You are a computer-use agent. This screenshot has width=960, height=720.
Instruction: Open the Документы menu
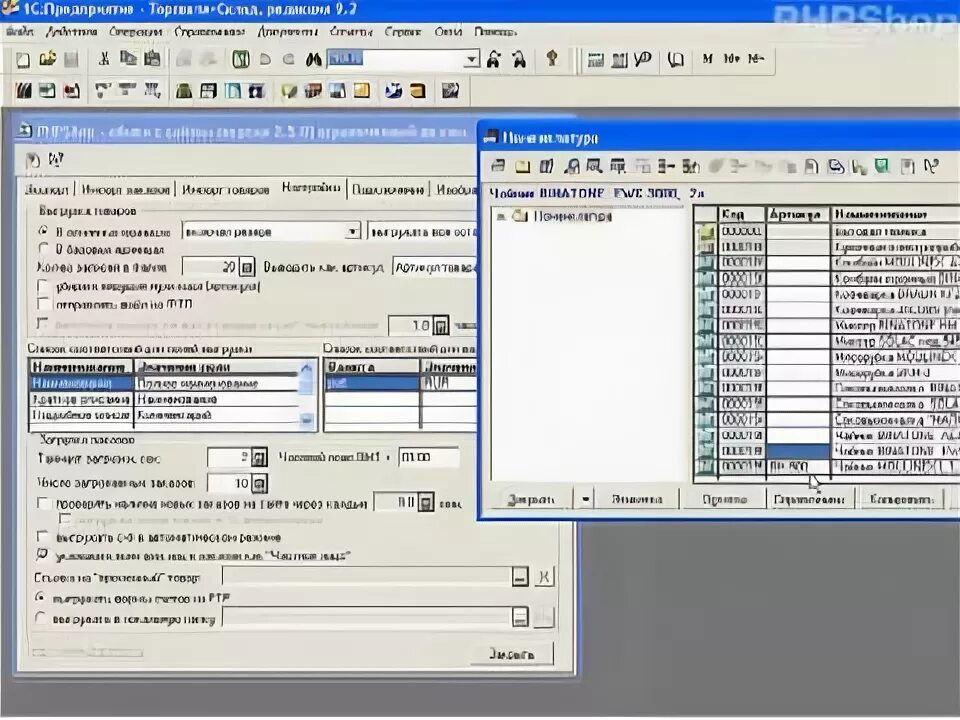(287, 31)
